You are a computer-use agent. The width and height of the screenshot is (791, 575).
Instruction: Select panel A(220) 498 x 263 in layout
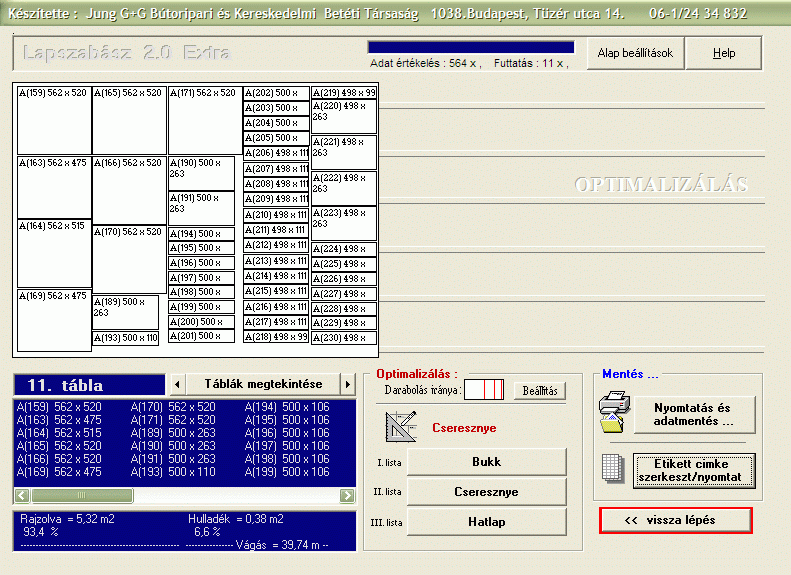click(344, 117)
